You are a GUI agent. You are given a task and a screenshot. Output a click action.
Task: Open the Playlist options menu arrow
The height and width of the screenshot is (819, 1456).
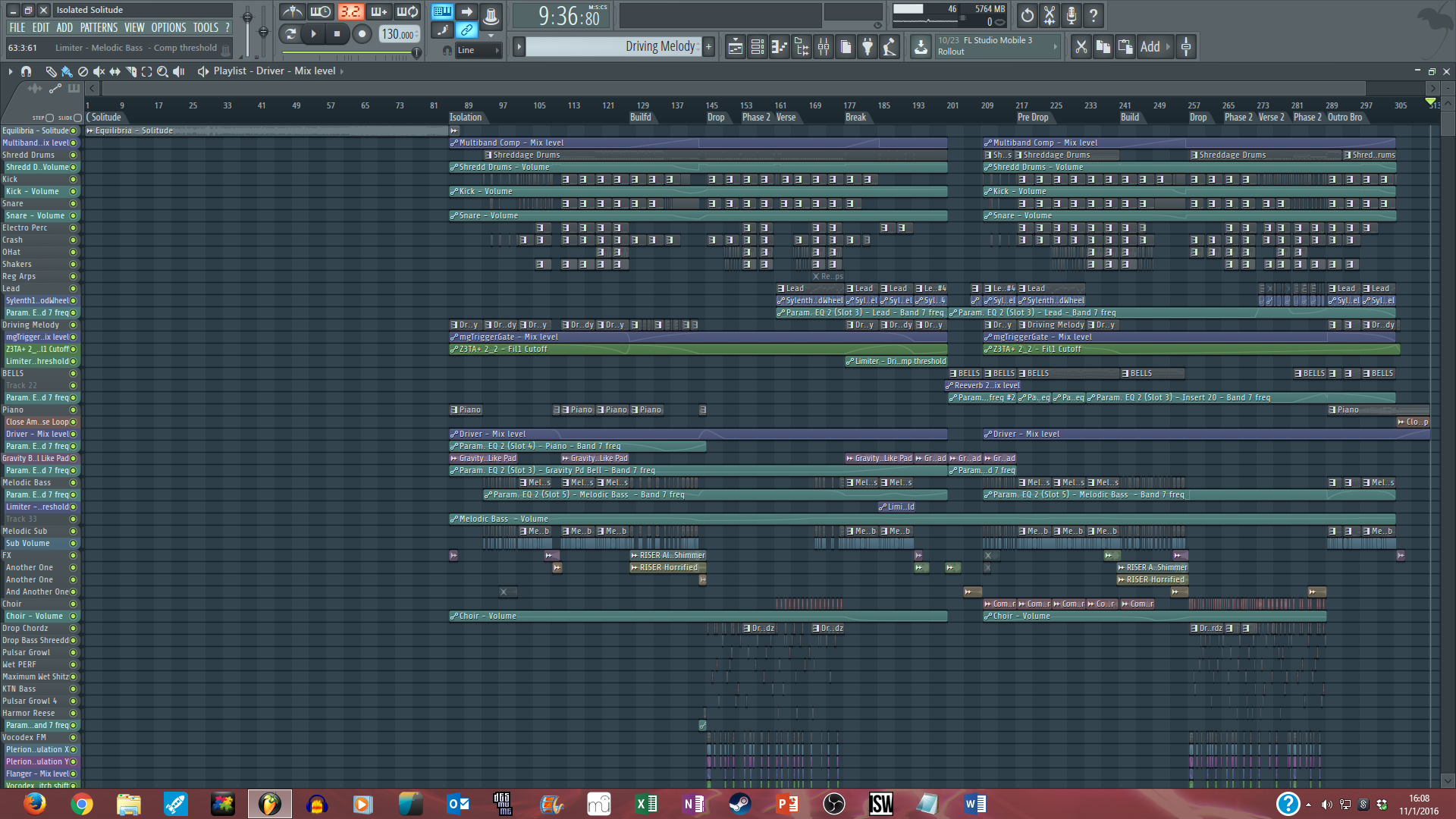click(11, 71)
